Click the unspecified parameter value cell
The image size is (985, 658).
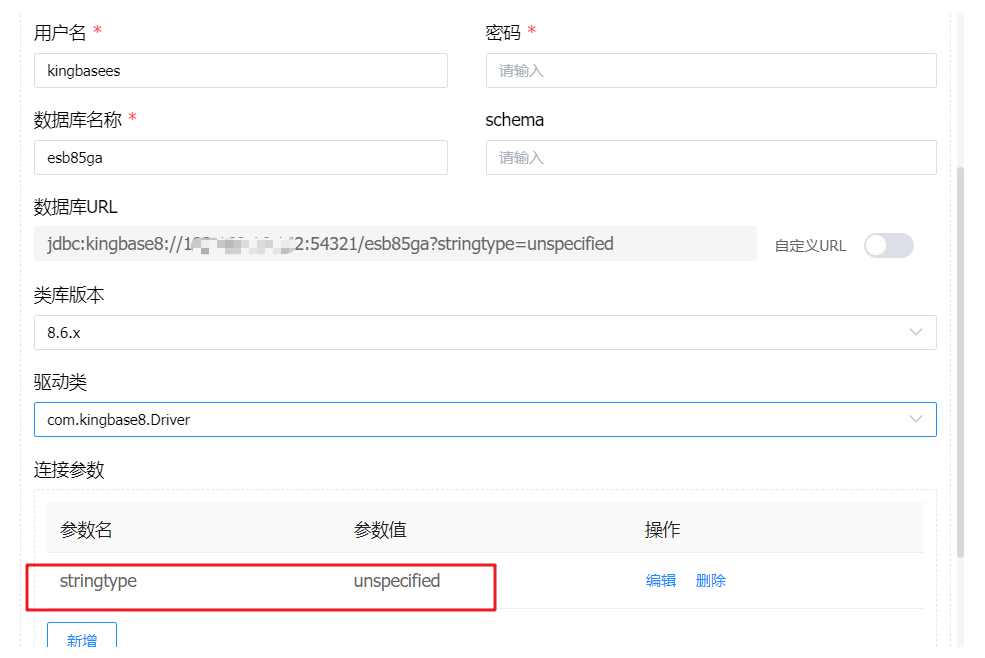(x=396, y=580)
